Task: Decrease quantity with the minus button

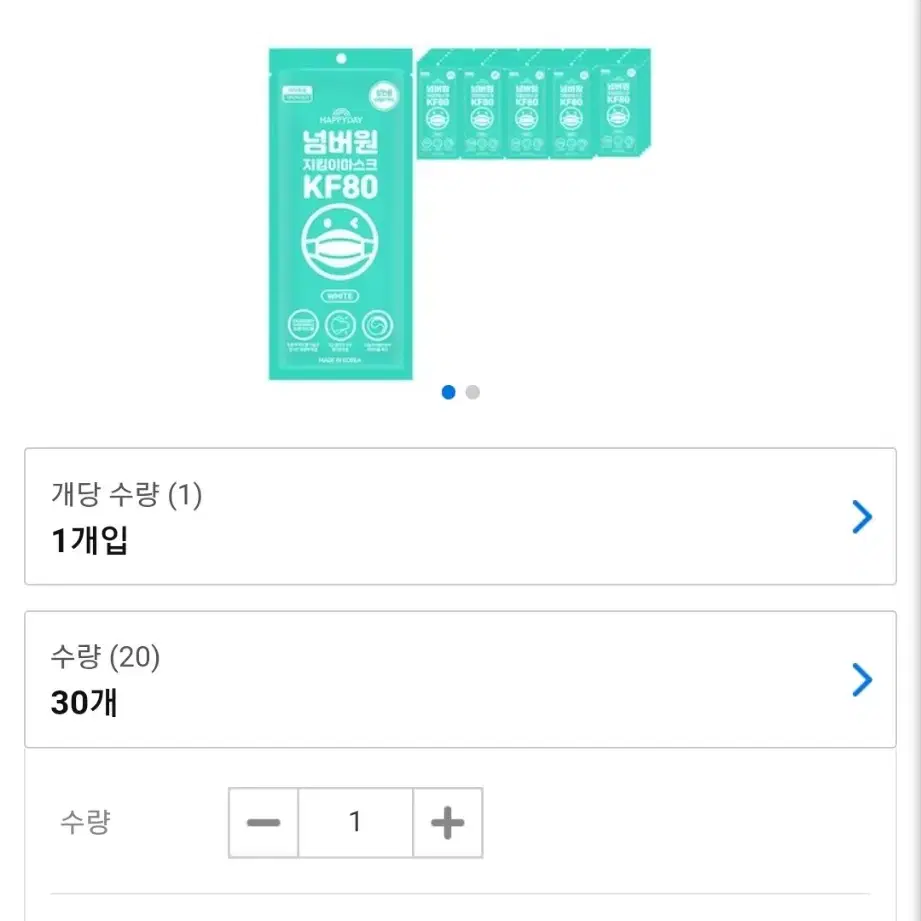Action: (263, 822)
